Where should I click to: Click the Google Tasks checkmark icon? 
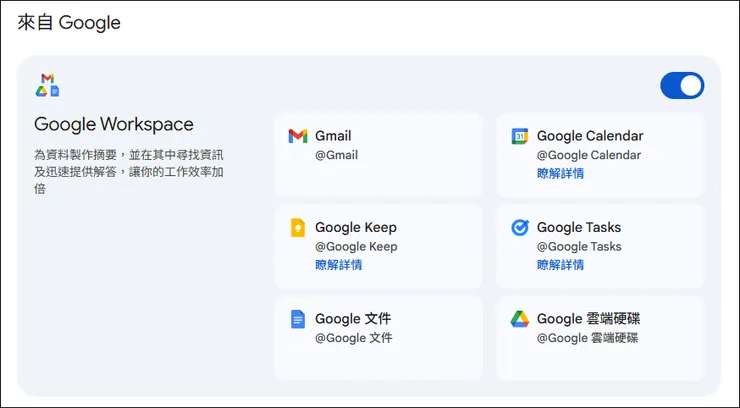pos(520,228)
